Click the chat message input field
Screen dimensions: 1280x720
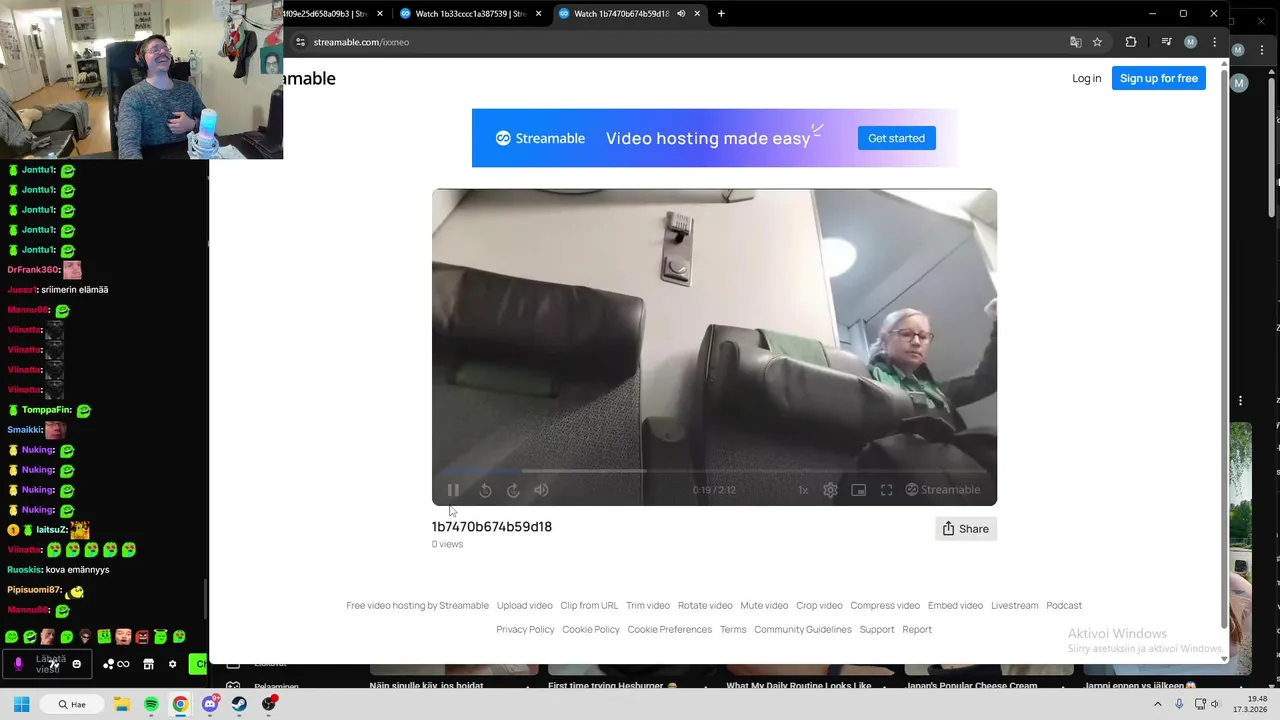click(x=48, y=664)
